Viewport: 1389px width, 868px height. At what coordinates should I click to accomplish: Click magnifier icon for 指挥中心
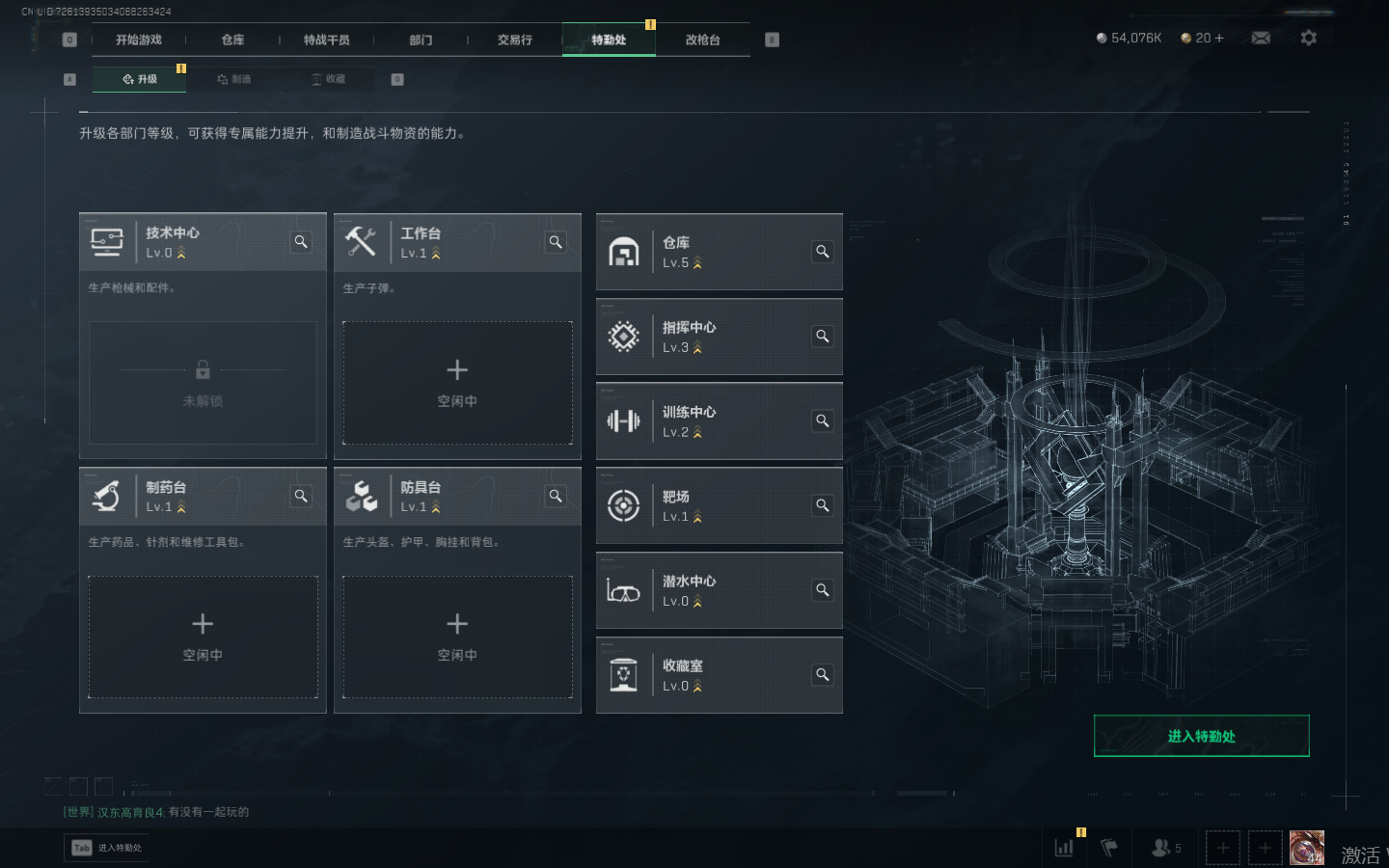point(822,337)
